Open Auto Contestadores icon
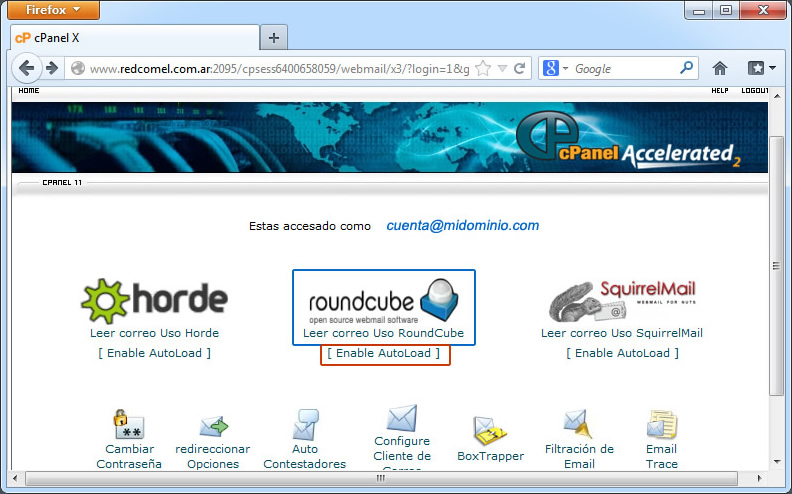The height and width of the screenshot is (494, 792). 305,424
